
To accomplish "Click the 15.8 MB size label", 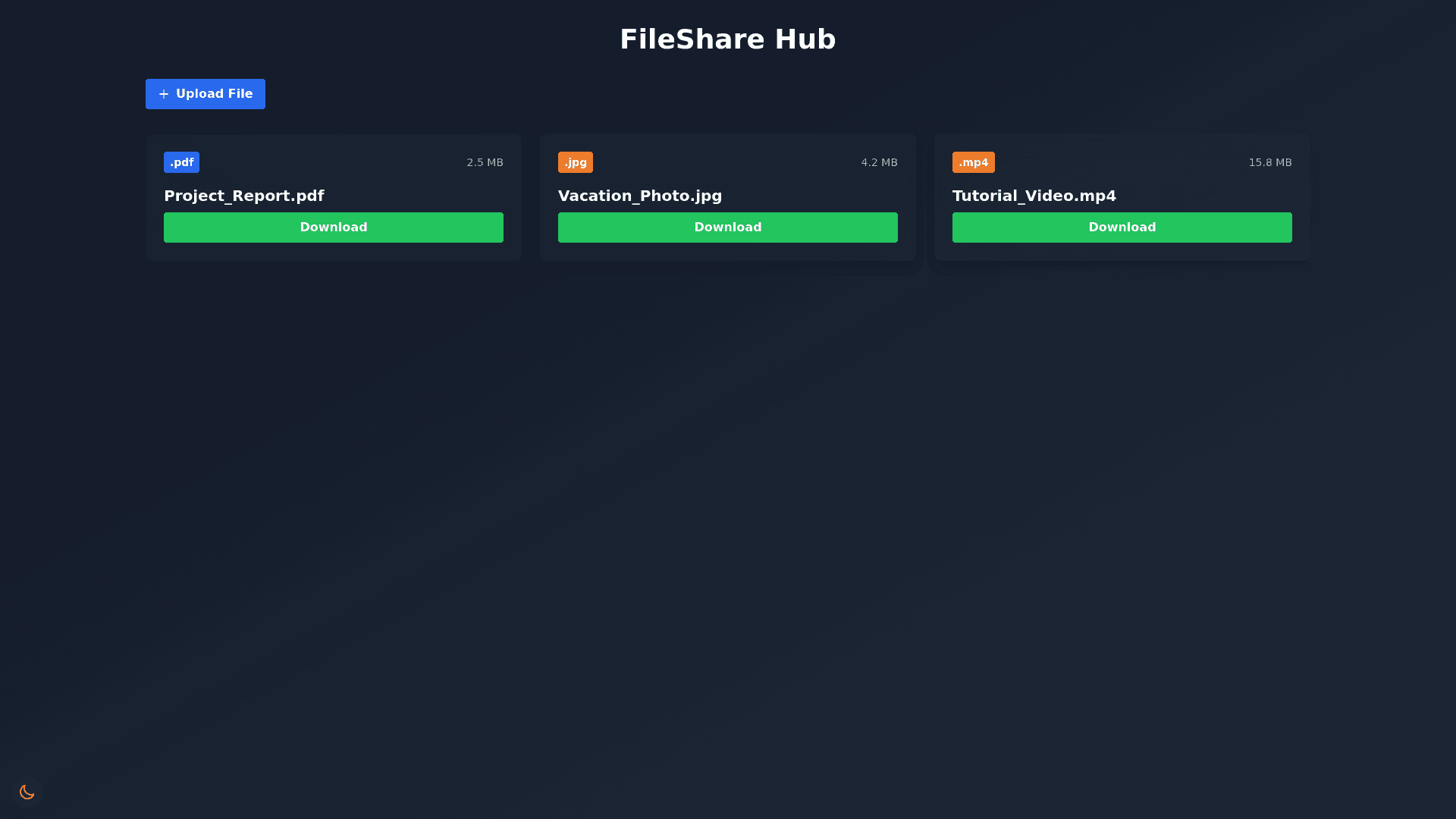I will pos(1269,162).
